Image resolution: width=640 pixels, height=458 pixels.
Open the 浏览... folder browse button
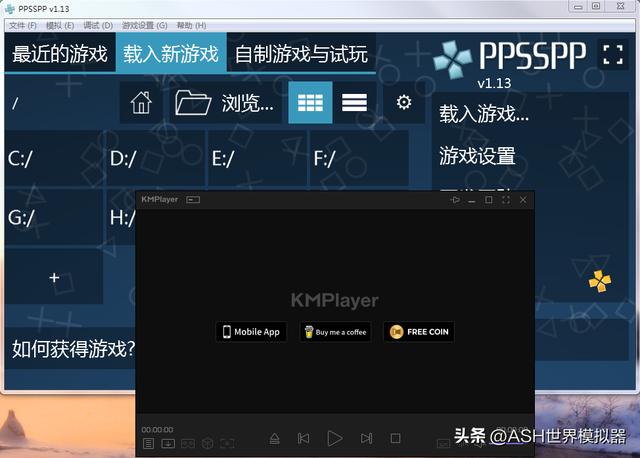point(225,102)
